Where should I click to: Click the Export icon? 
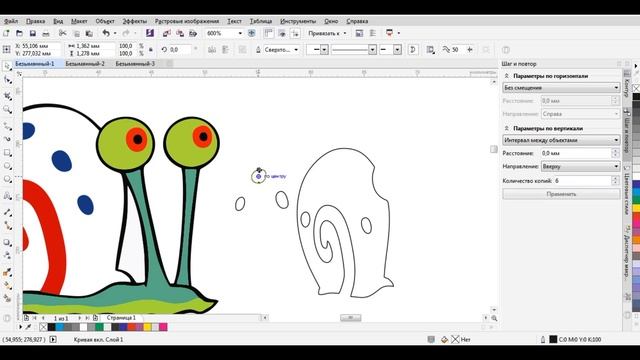[x=180, y=33]
